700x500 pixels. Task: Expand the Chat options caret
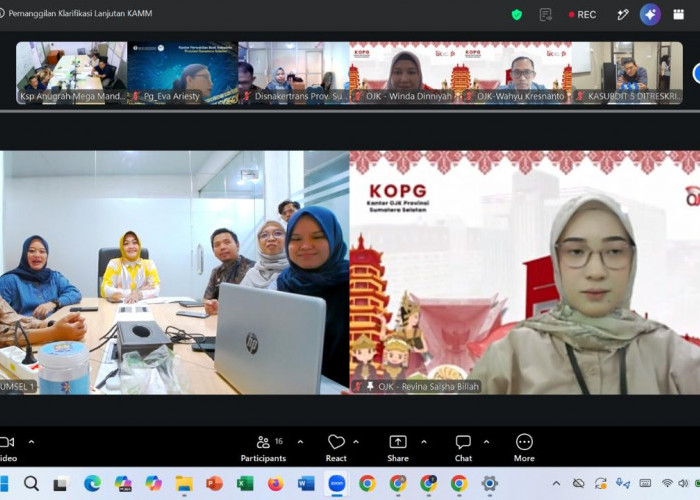486,442
